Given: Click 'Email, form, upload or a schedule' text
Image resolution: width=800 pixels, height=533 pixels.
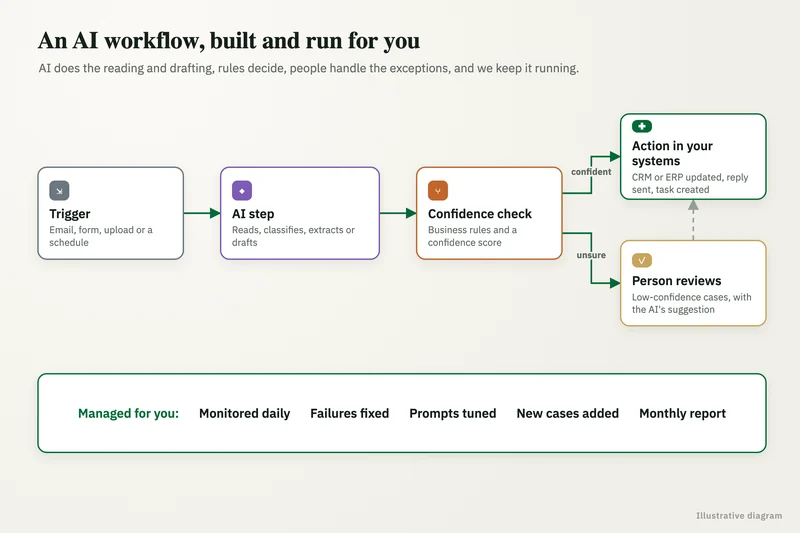Looking at the screenshot, I should 101,236.
